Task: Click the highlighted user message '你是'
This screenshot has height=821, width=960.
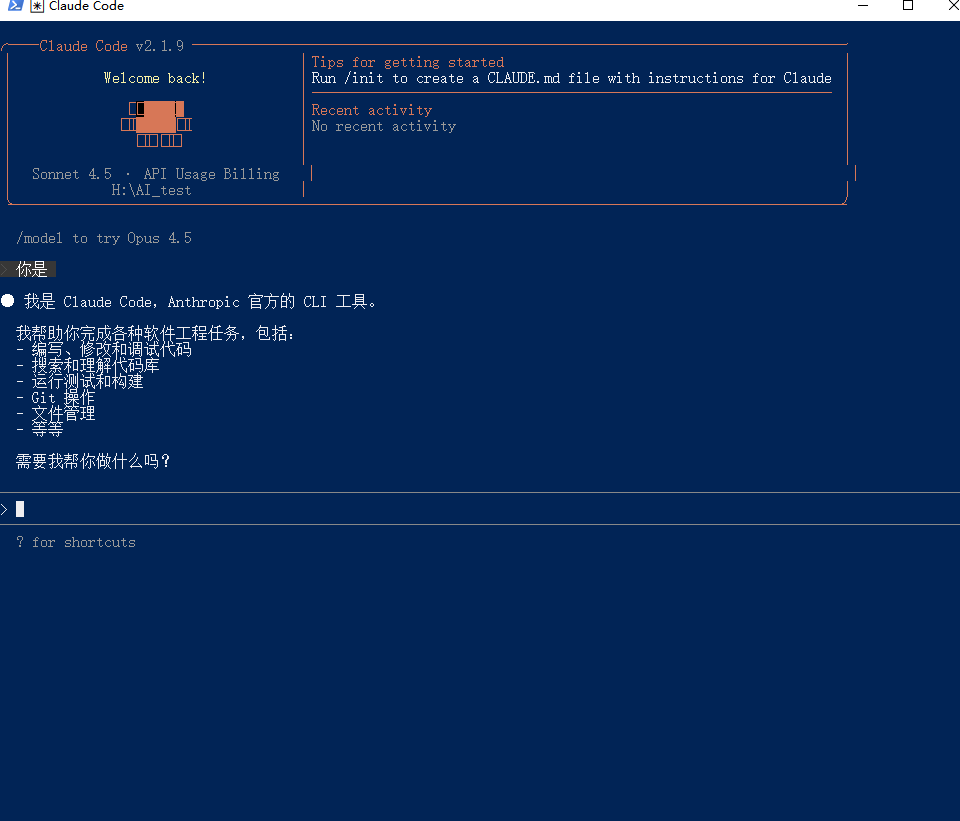Action: 28,269
